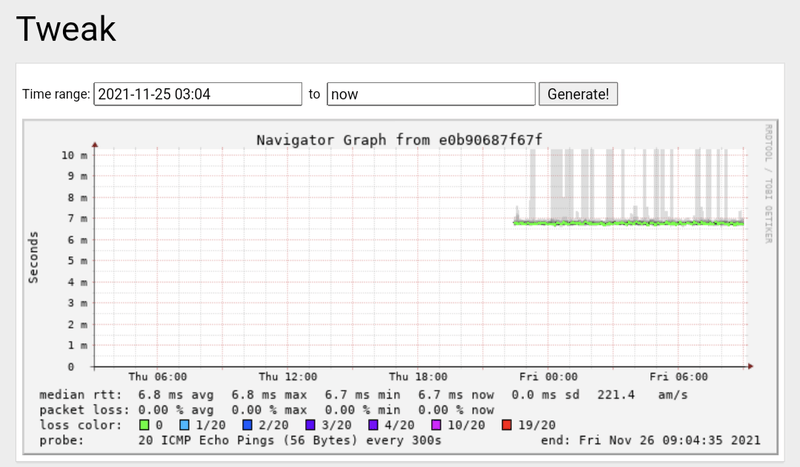
Task: Click the 'Fri 00:00' axis label
Action: [x=548, y=377]
